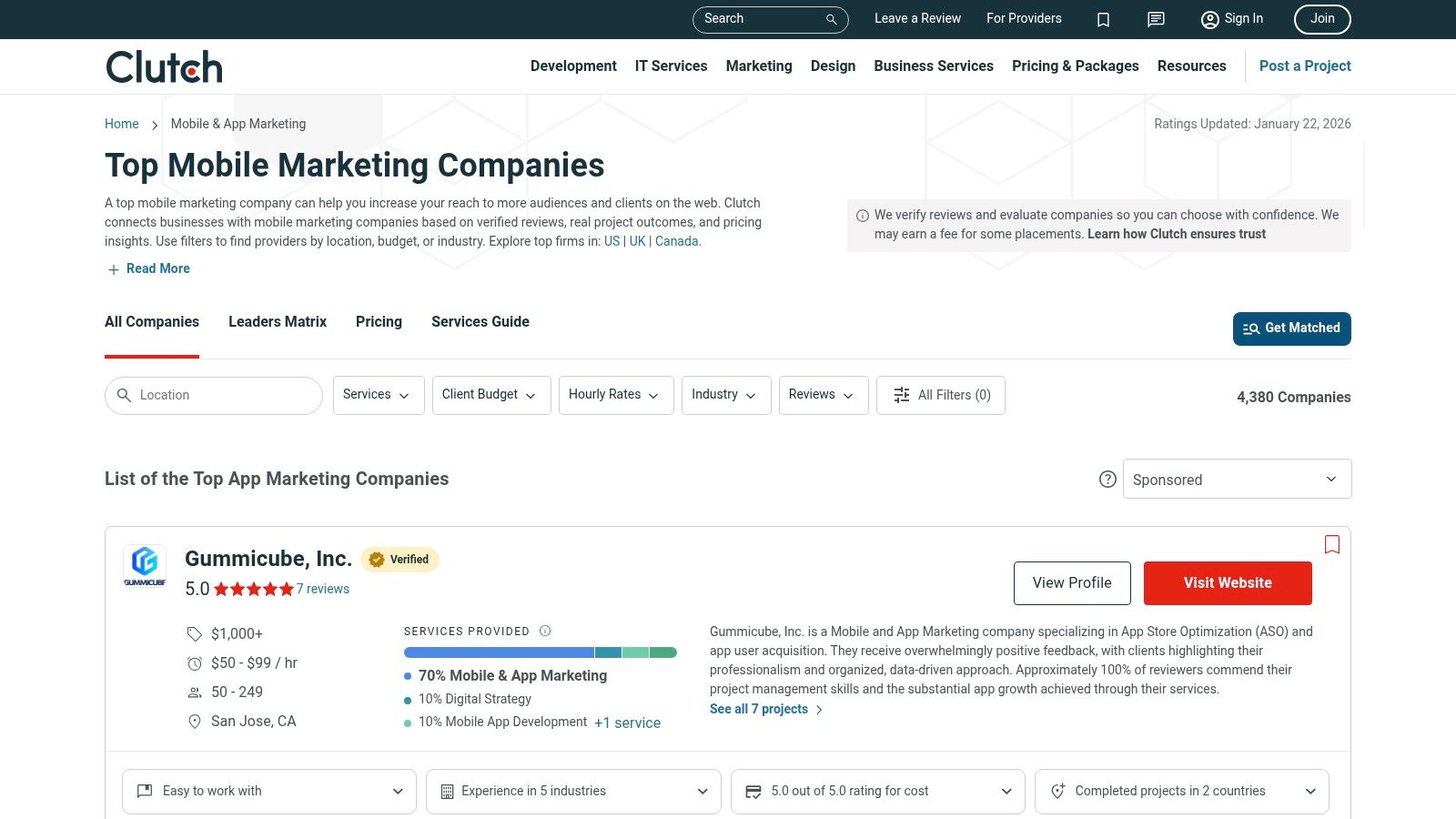
Task: Click the All Filters sliders icon
Action: click(x=902, y=395)
